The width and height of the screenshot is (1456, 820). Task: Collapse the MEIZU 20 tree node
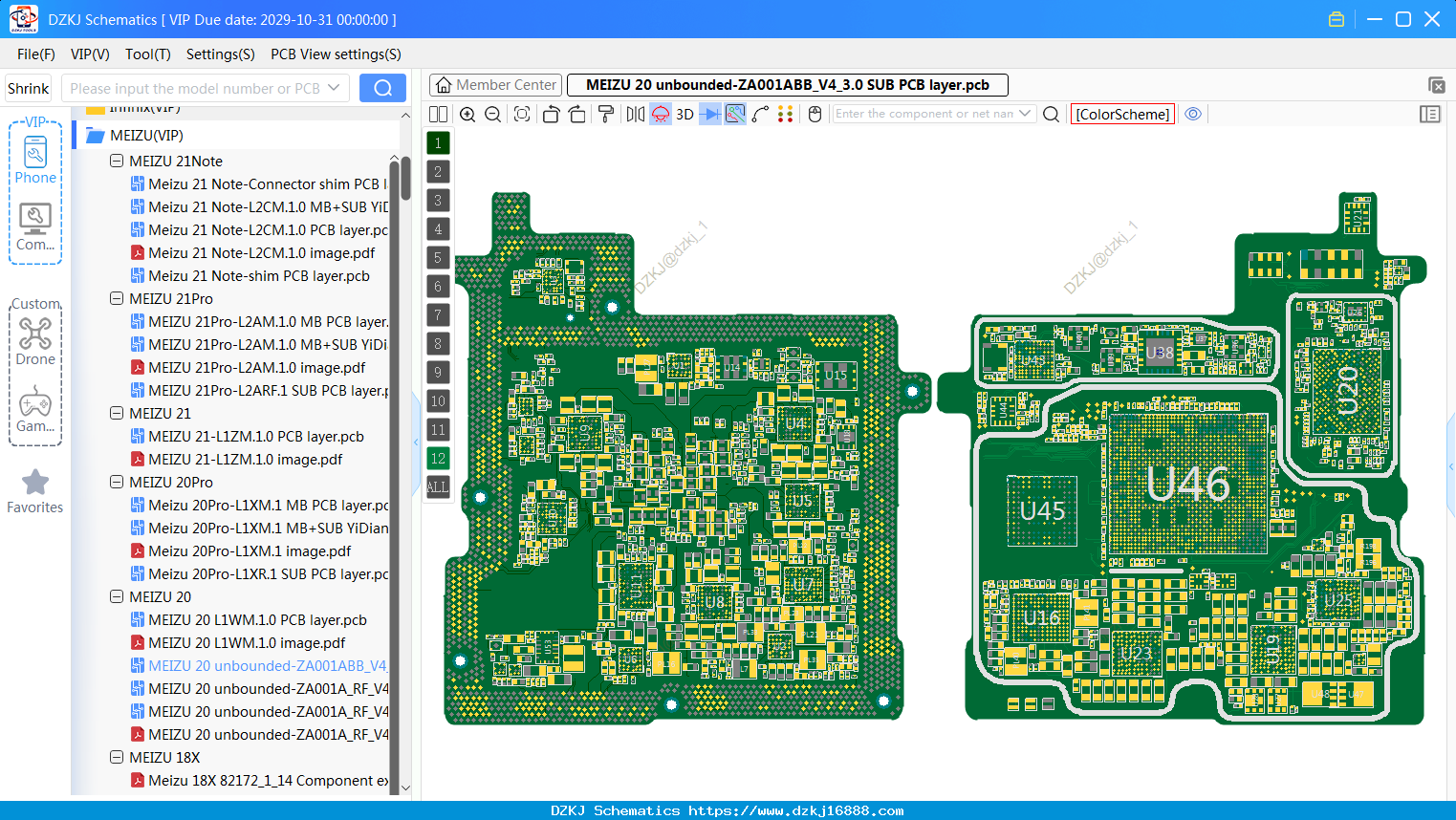117,597
